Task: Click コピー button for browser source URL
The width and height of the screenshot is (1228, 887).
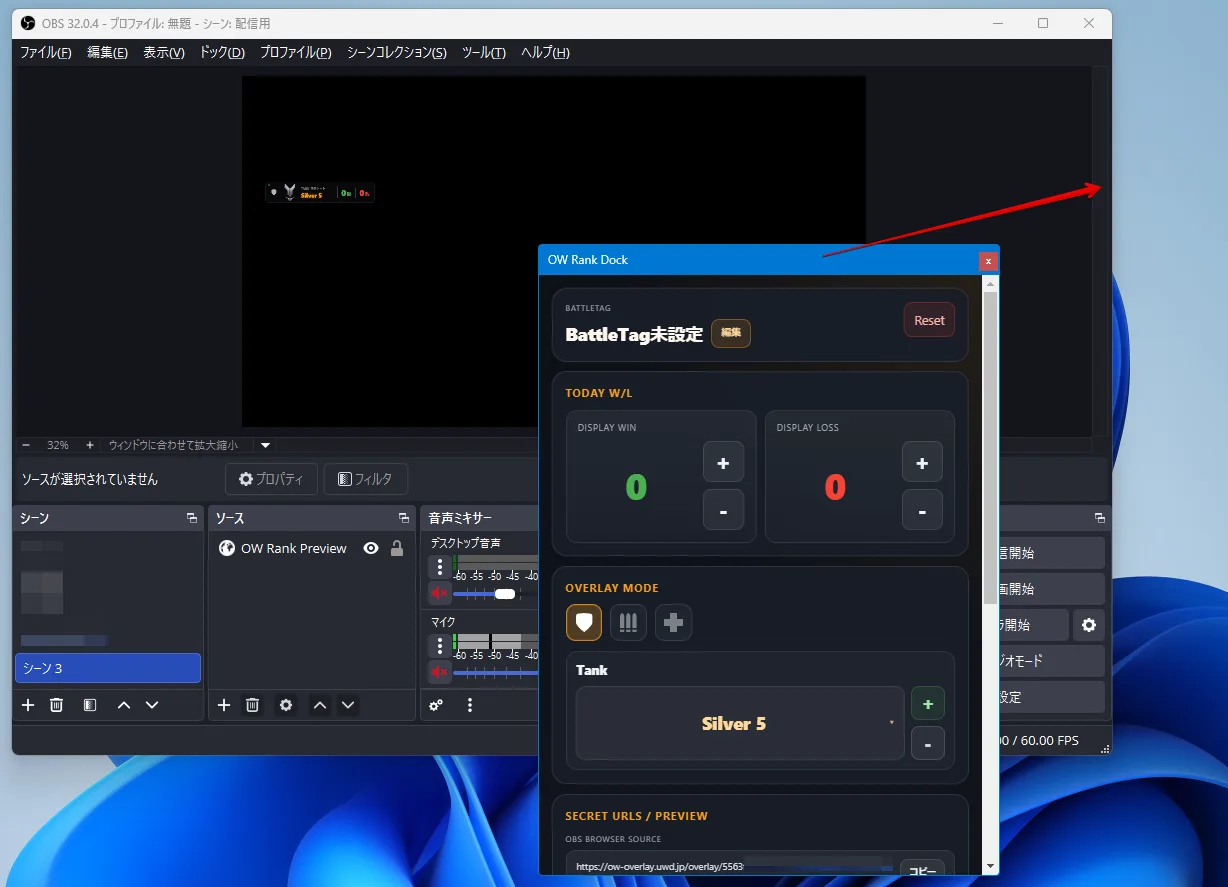Action: 922,869
